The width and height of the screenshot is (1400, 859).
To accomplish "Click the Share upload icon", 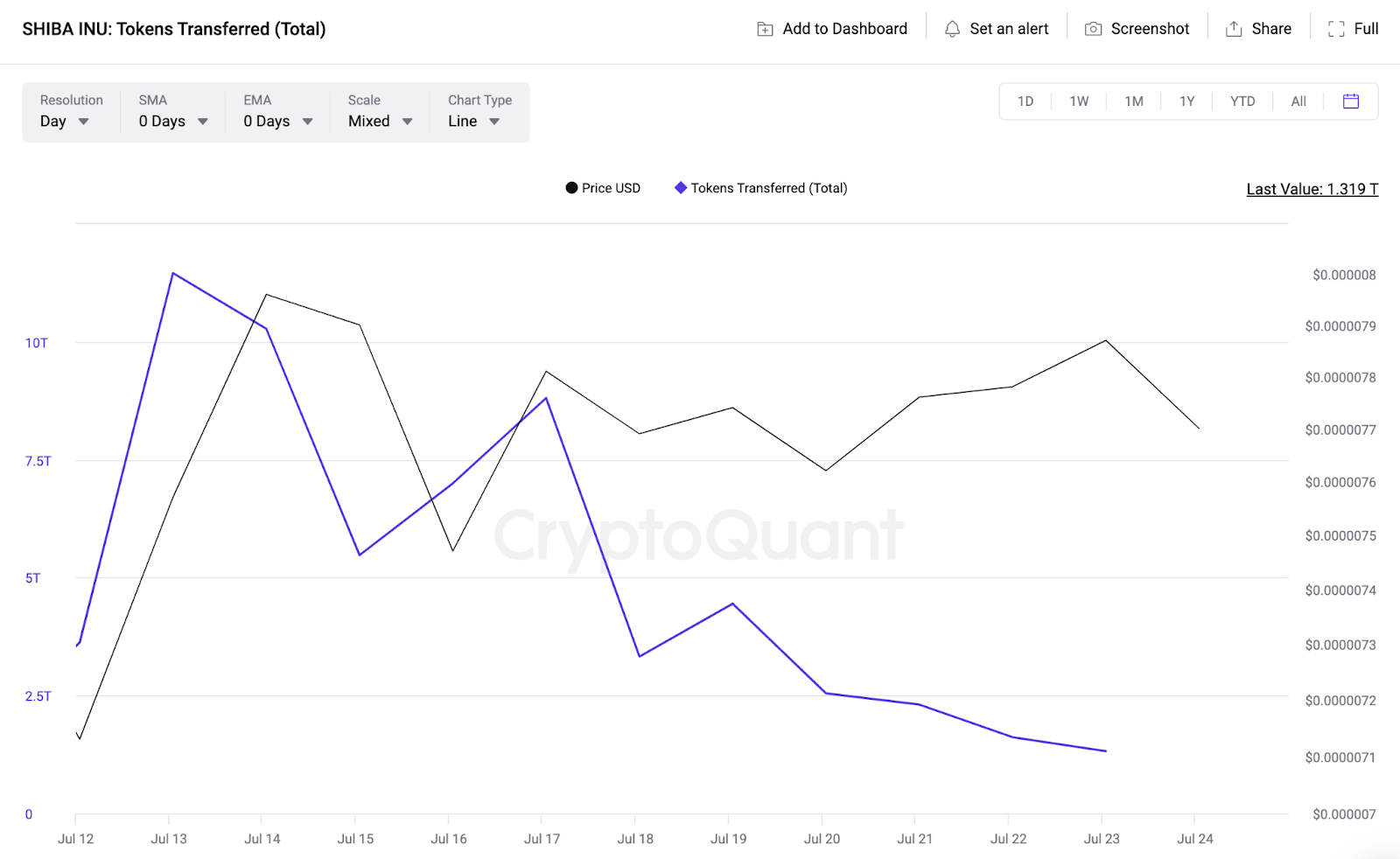I will coord(1234,29).
